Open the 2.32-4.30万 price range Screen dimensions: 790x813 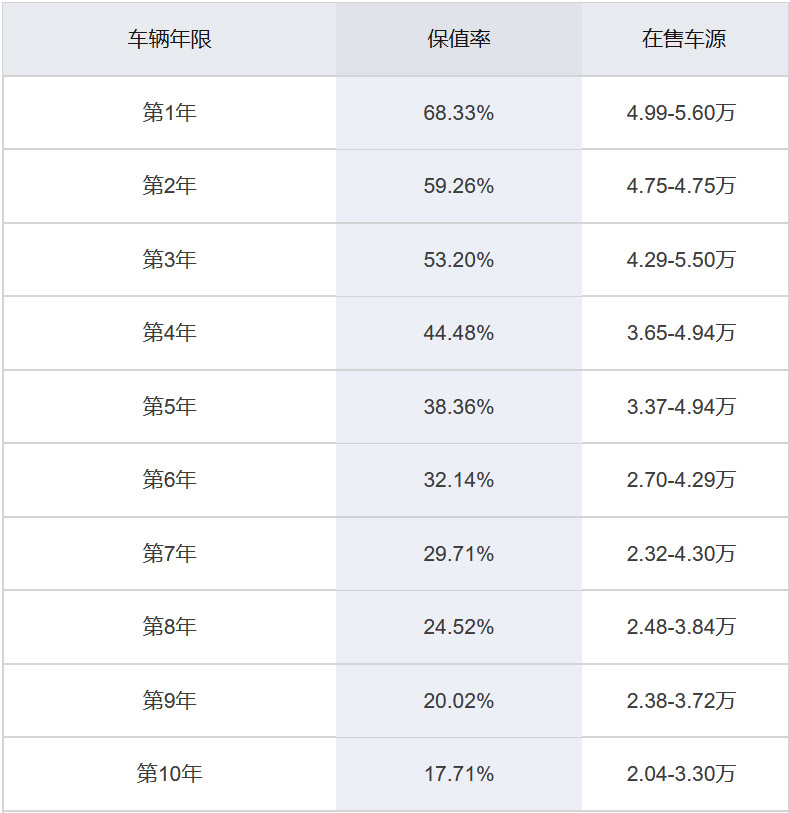[681, 554]
